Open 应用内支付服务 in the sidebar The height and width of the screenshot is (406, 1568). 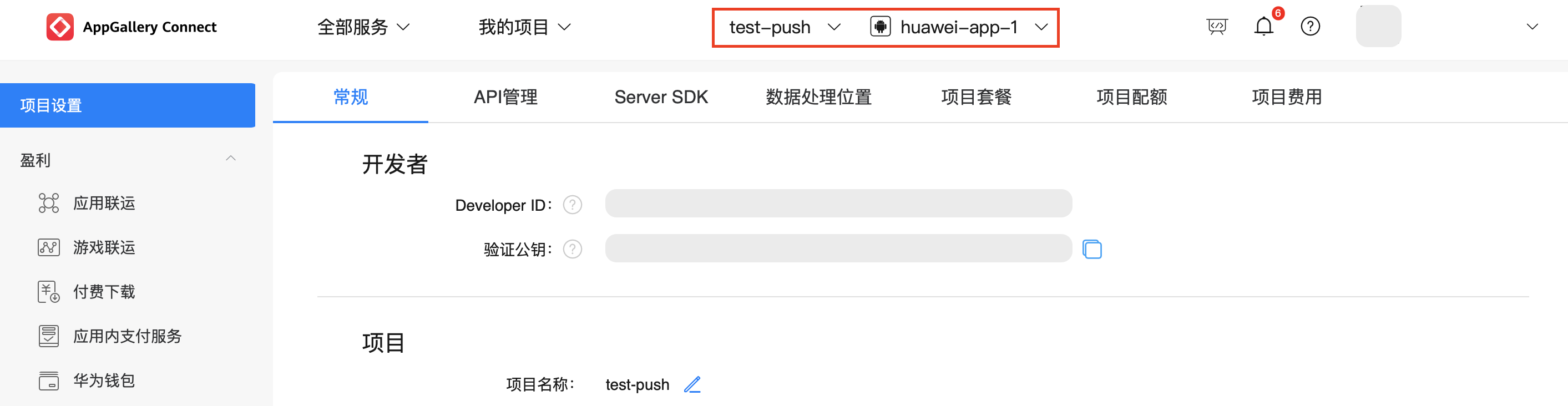127,336
